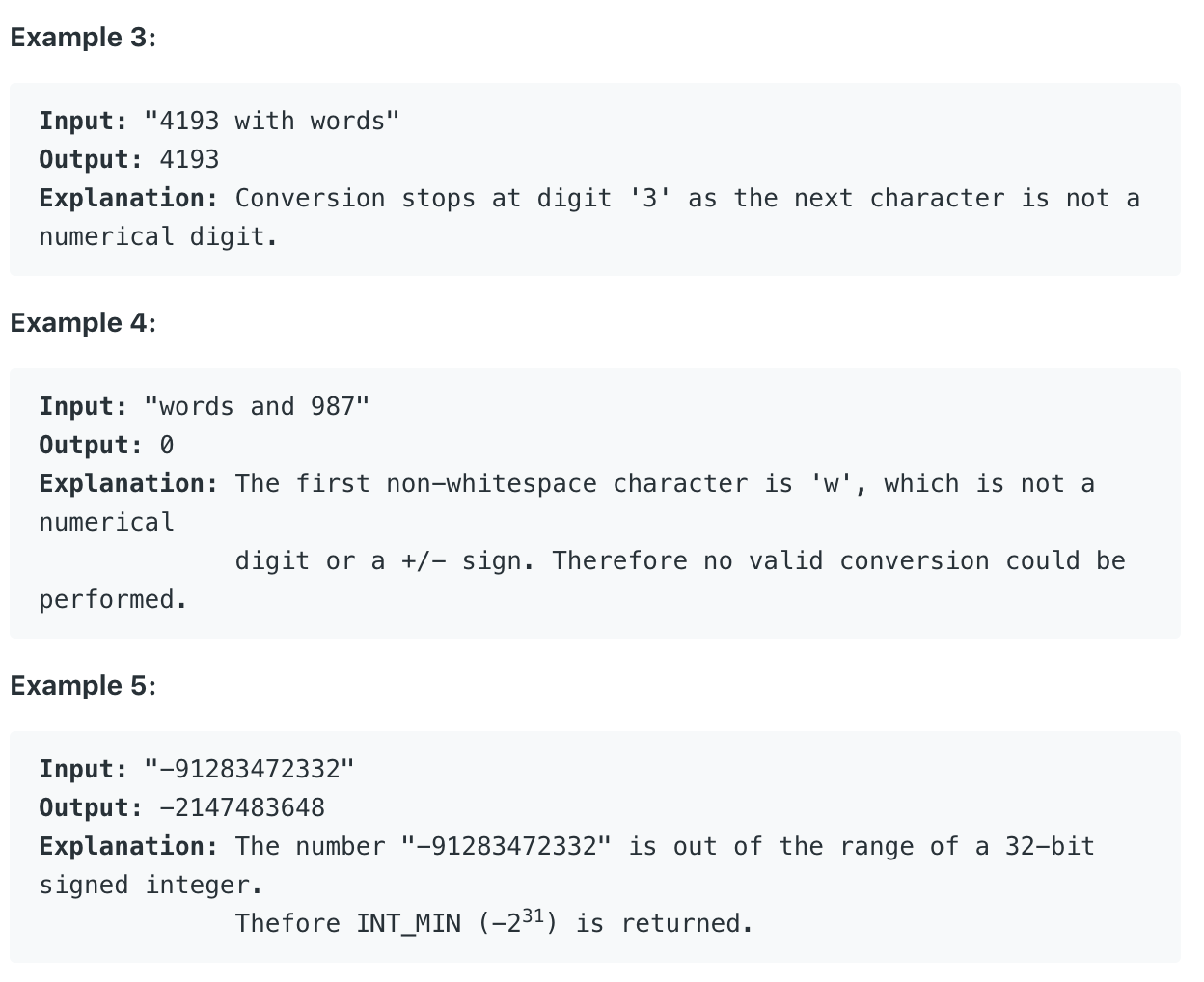Click the output value 4193

tap(189, 160)
